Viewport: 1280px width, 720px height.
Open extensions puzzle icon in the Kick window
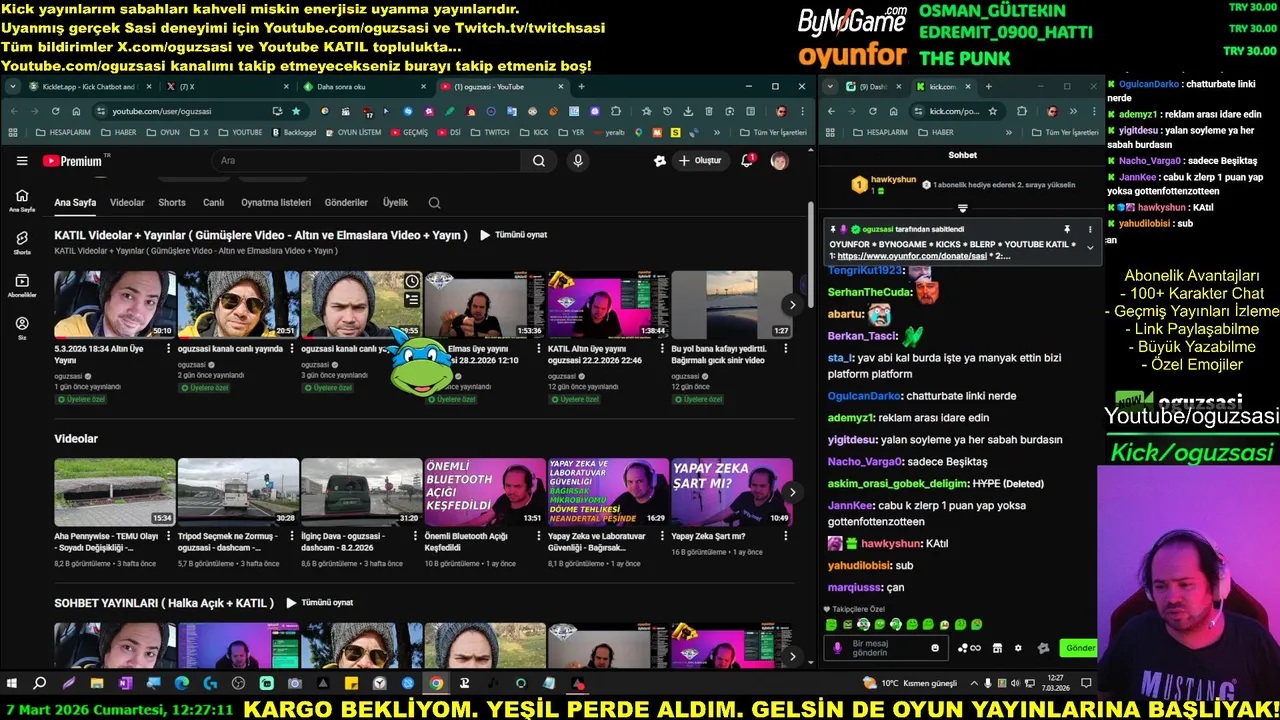pos(1022,111)
